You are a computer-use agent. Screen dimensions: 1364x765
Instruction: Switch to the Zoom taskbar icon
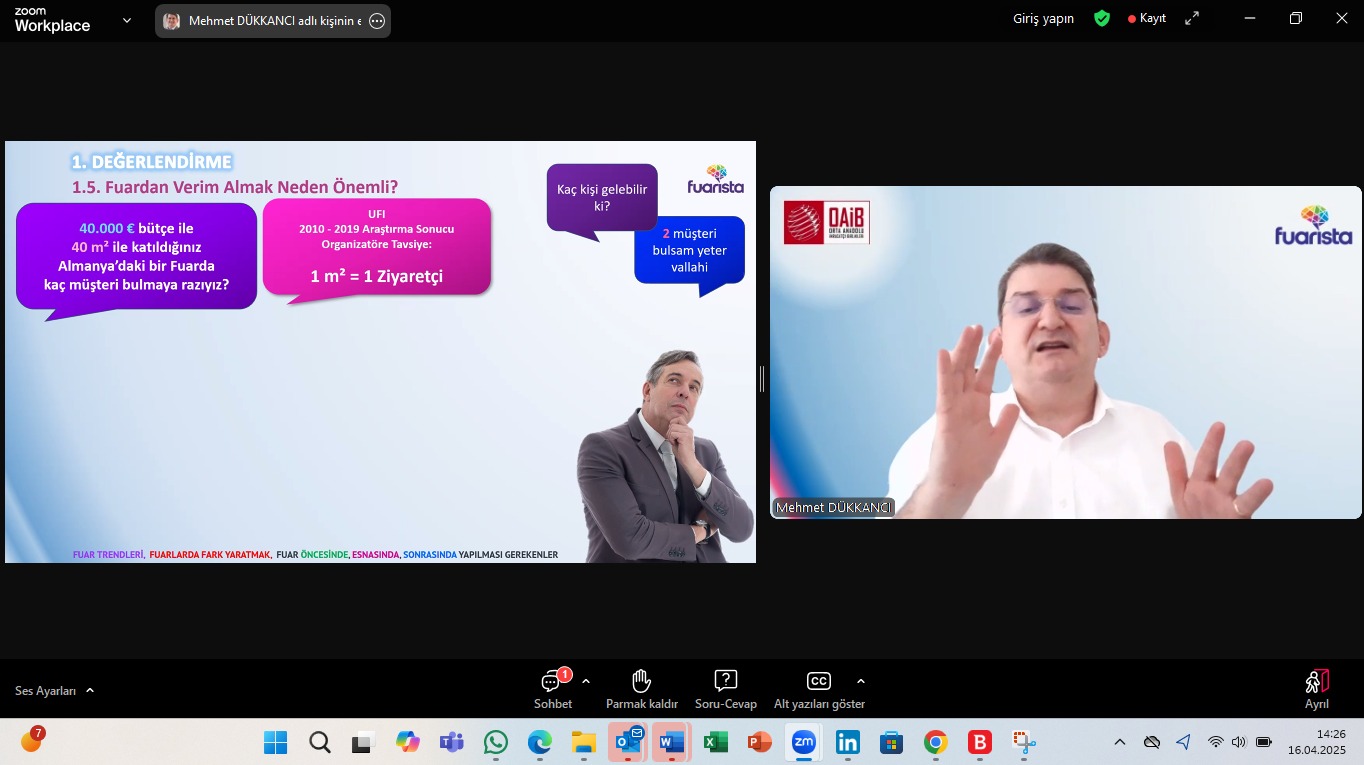(804, 742)
